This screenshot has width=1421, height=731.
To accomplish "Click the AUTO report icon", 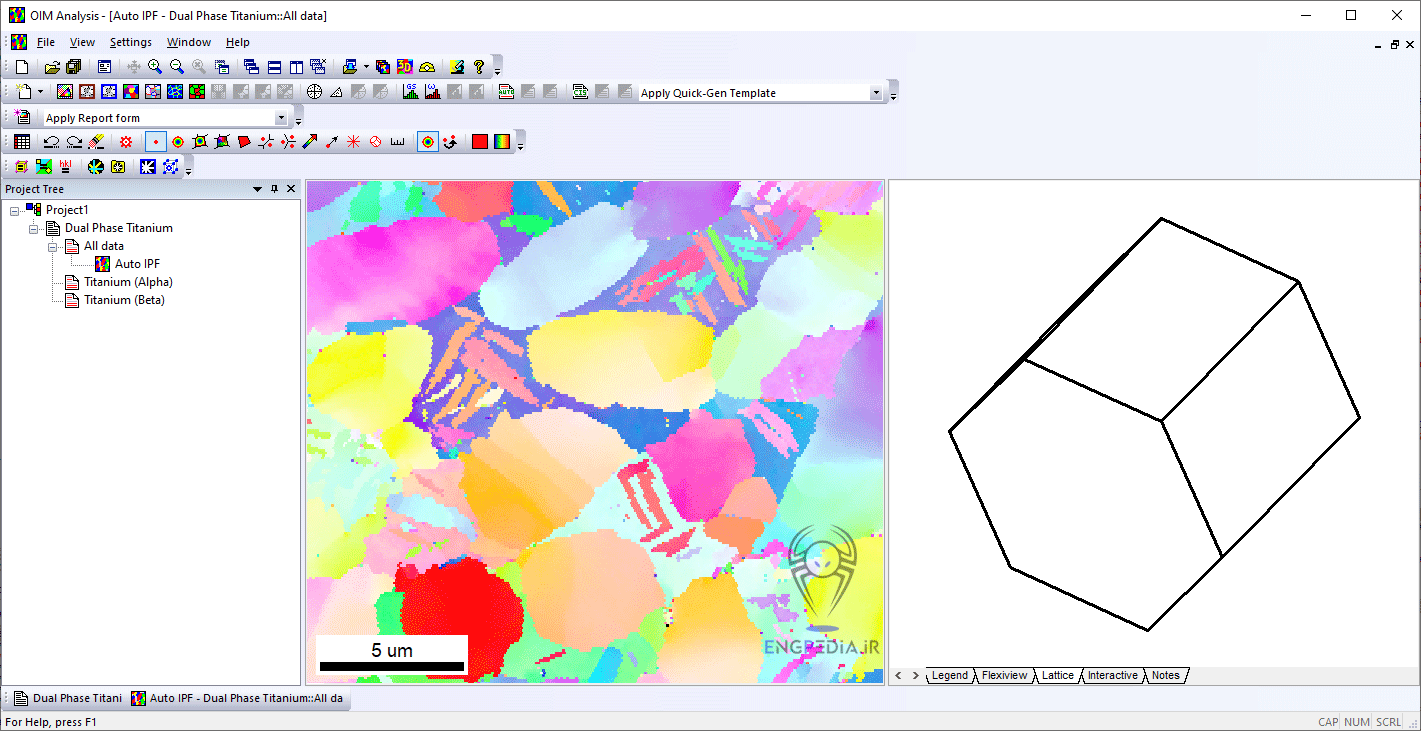I will point(506,92).
